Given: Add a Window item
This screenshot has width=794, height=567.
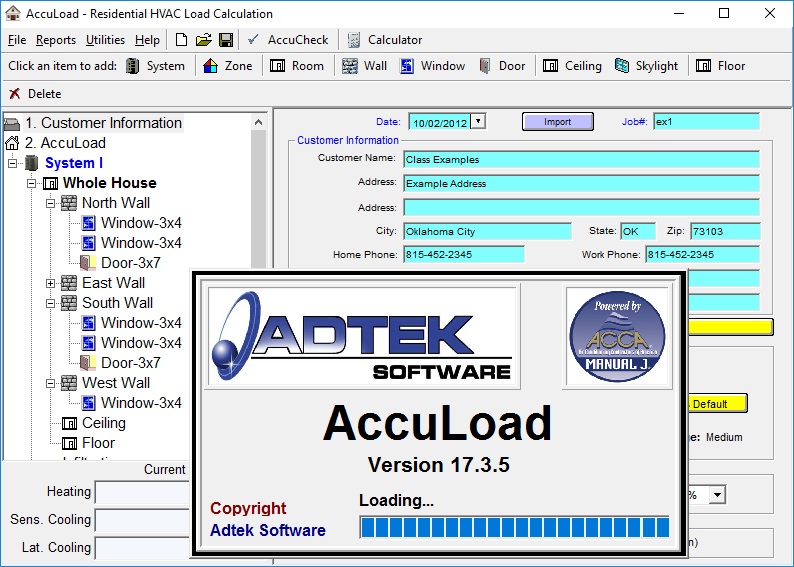Looking at the screenshot, I should point(433,66).
